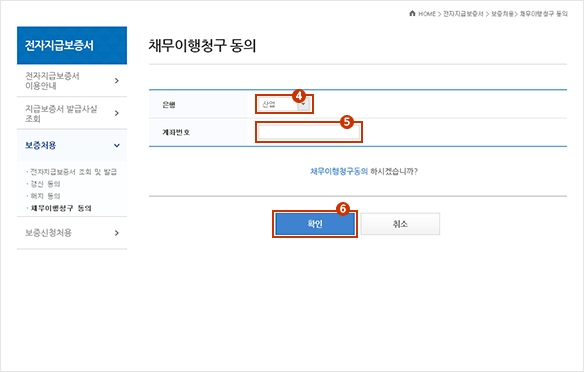Select 채무이행청구 동의 submenu item
The height and width of the screenshot is (372, 584).
tap(61, 208)
